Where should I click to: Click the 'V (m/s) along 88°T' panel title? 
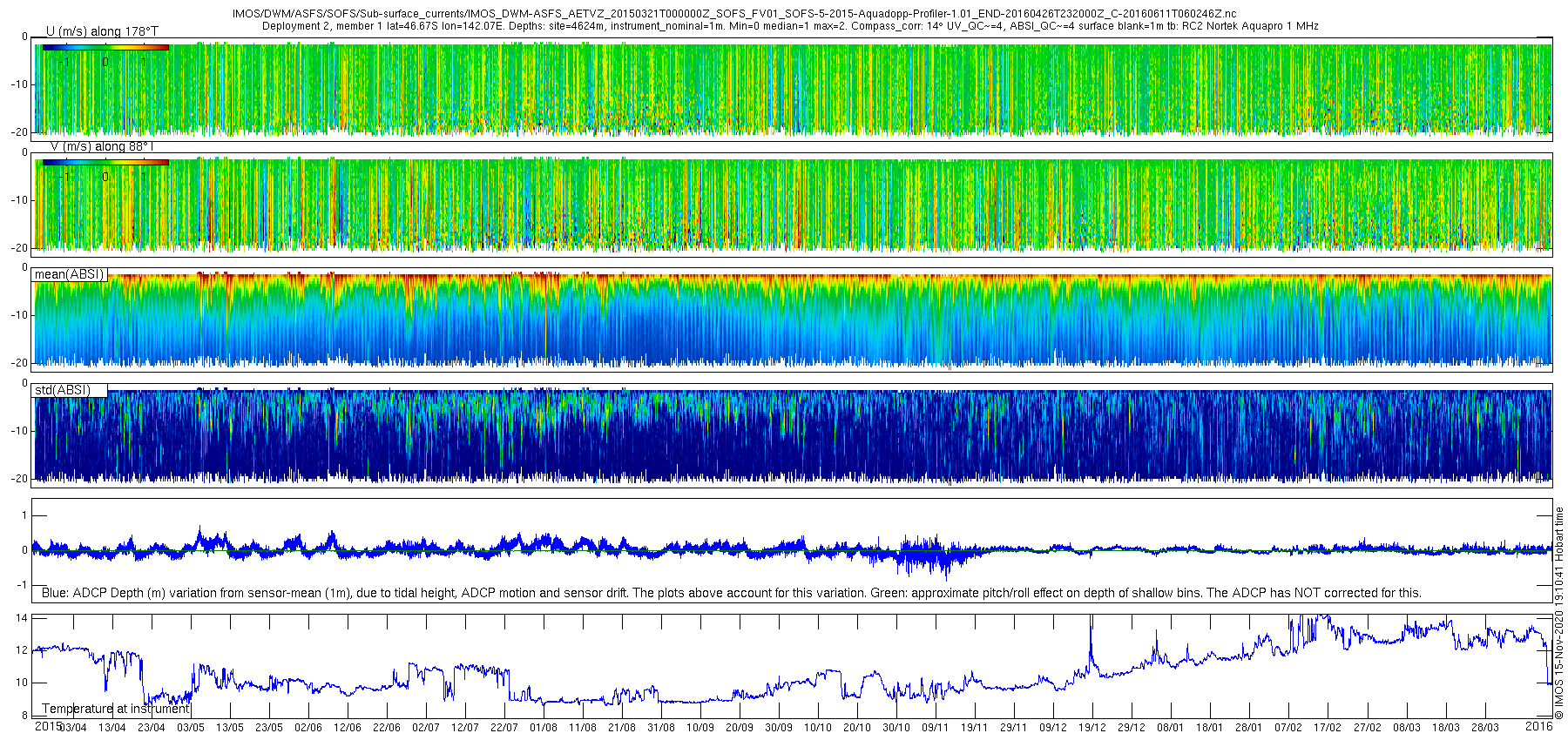[101, 146]
